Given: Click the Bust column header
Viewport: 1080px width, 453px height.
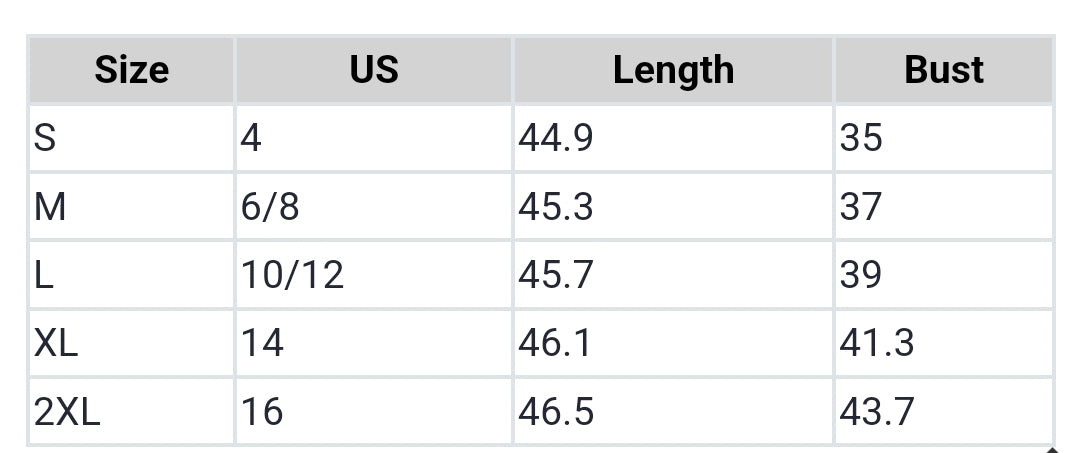Looking at the screenshot, I should point(943,70).
